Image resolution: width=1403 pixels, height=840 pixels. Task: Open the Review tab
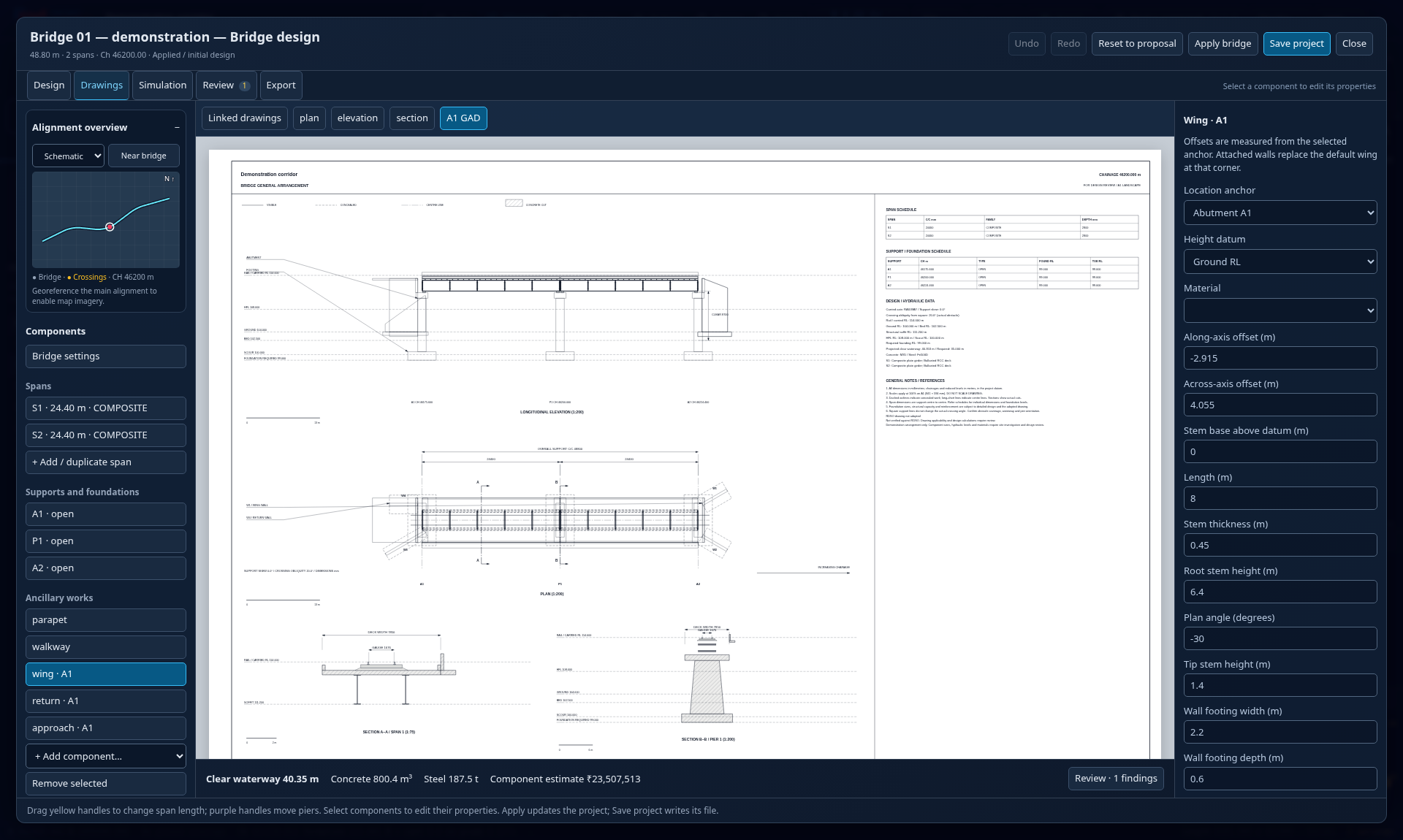coord(227,85)
